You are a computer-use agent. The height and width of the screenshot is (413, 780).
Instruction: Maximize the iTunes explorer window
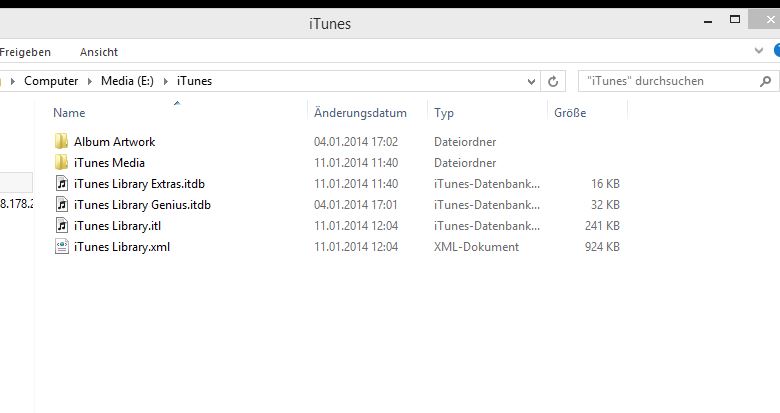pyautogui.click(x=735, y=20)
